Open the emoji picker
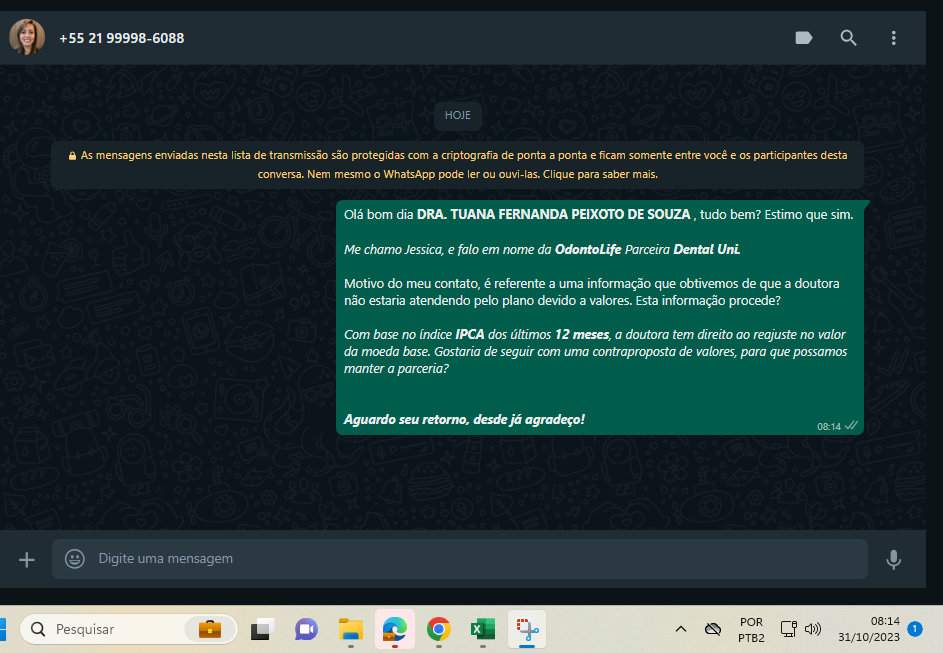 click(75, 559)
